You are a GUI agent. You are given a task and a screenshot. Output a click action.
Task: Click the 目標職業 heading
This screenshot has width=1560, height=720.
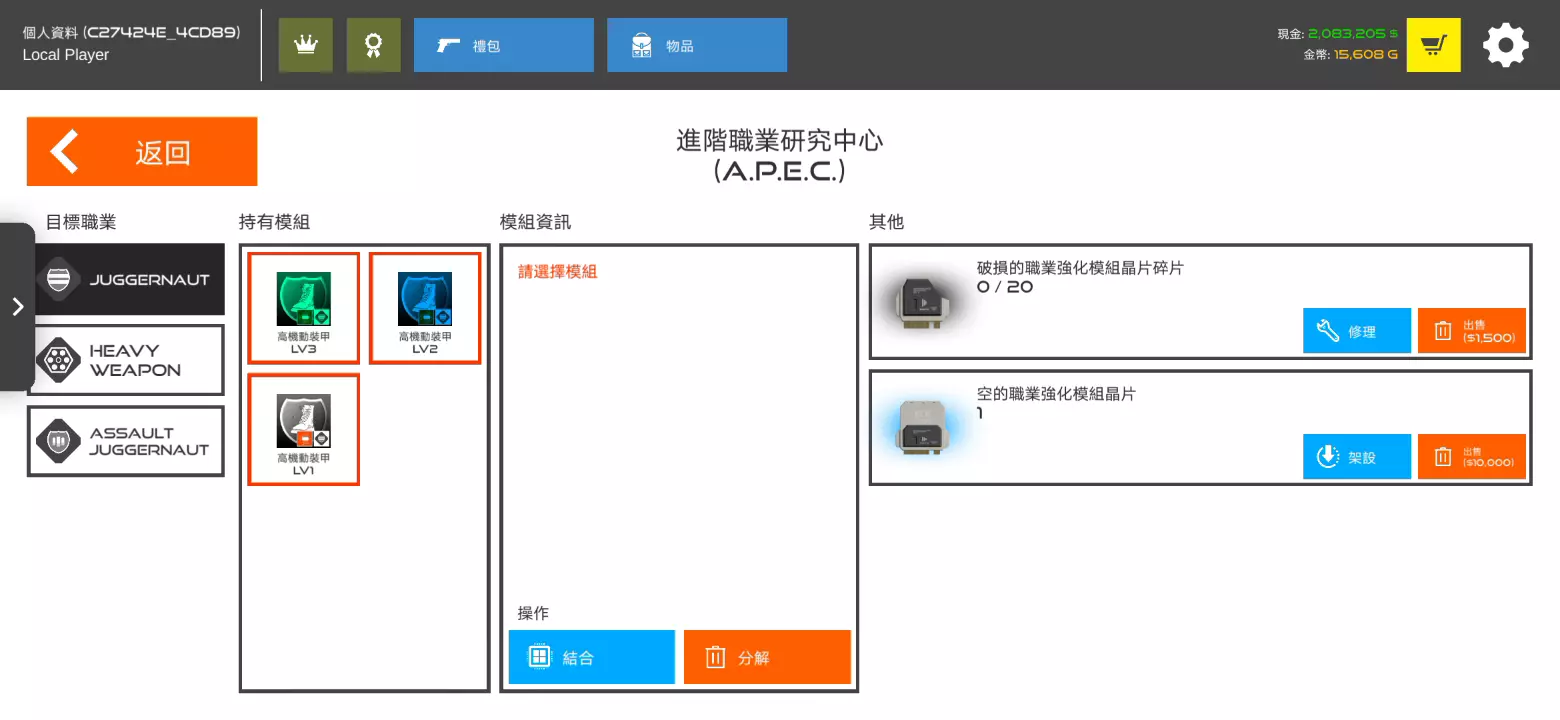(81, 222)
